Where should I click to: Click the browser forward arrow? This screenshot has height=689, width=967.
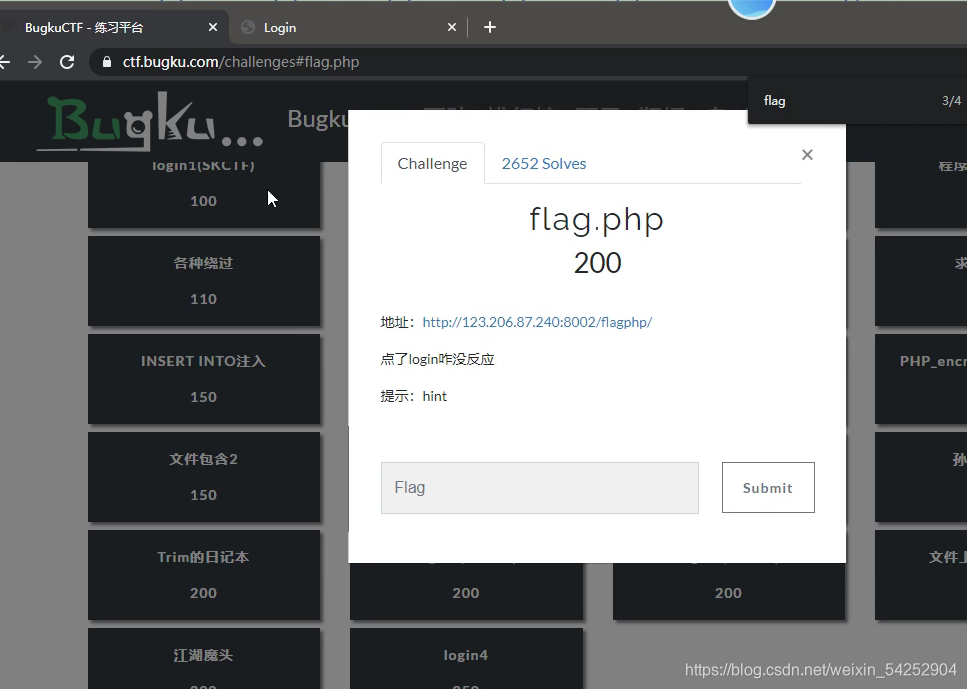click(35, 62)
